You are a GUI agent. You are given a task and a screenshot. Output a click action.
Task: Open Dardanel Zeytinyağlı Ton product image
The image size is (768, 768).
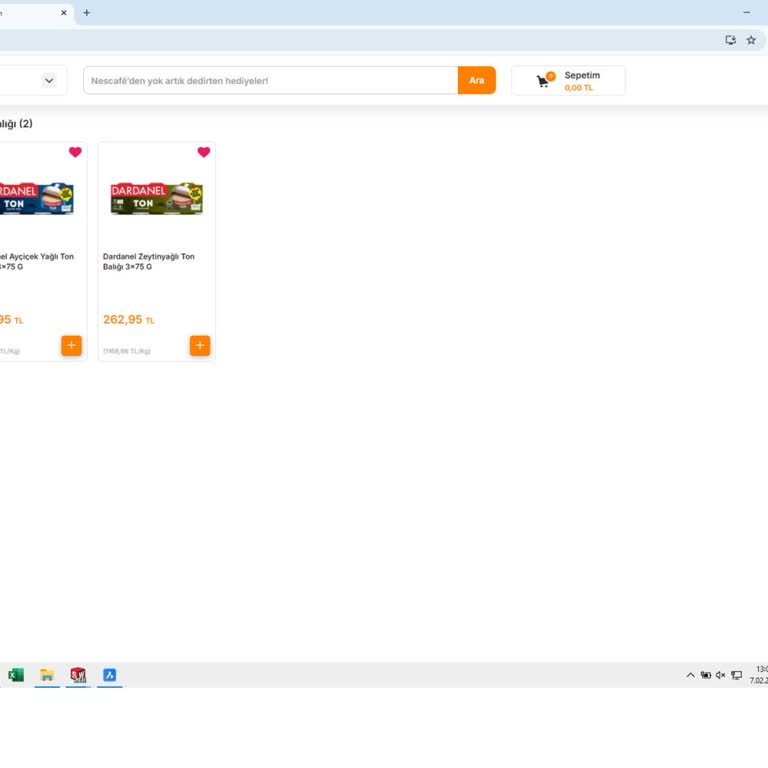(157, 198)
